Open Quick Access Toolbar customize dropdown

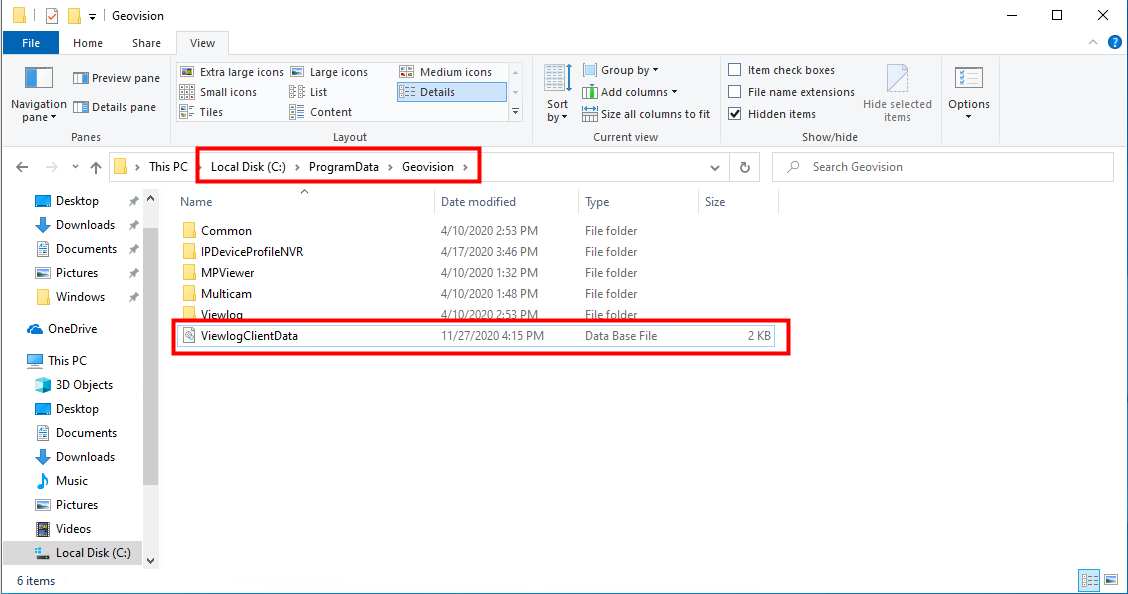[92, 16]
